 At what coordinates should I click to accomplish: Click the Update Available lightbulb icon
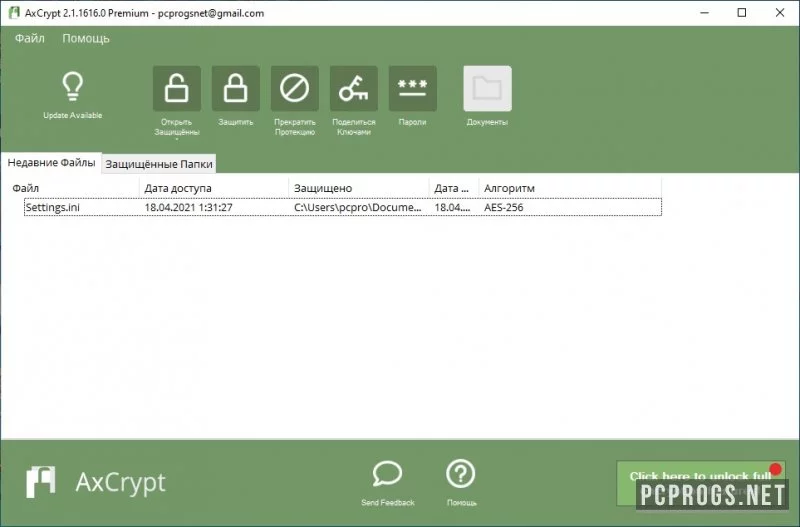tap(72, 86)
